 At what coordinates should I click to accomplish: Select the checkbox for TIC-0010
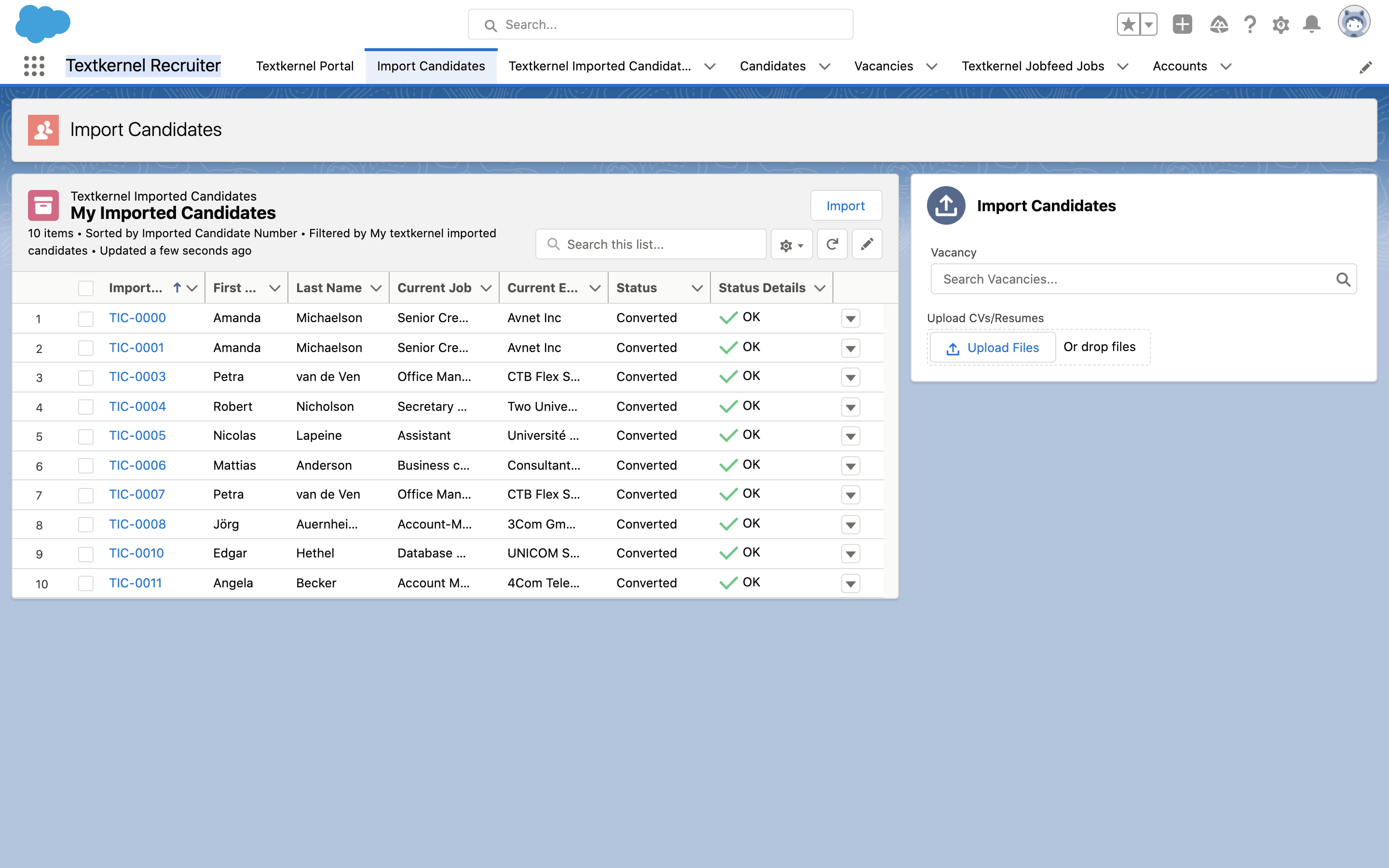85,554
